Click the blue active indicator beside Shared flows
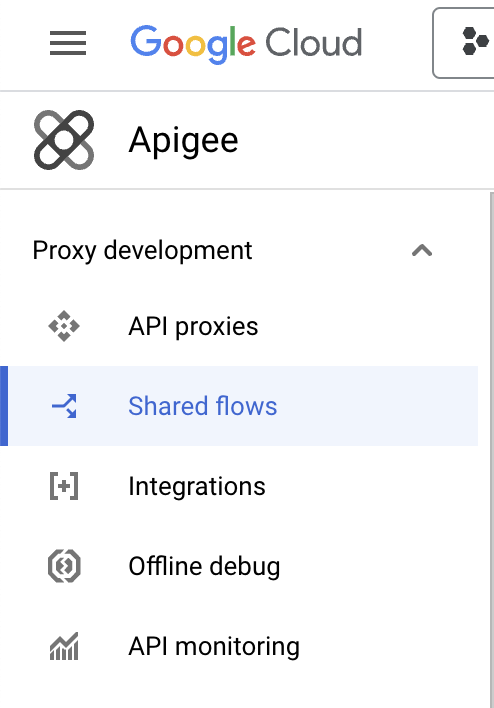The width and height of the screenshot is (494, 708). [x=4, y=406]
